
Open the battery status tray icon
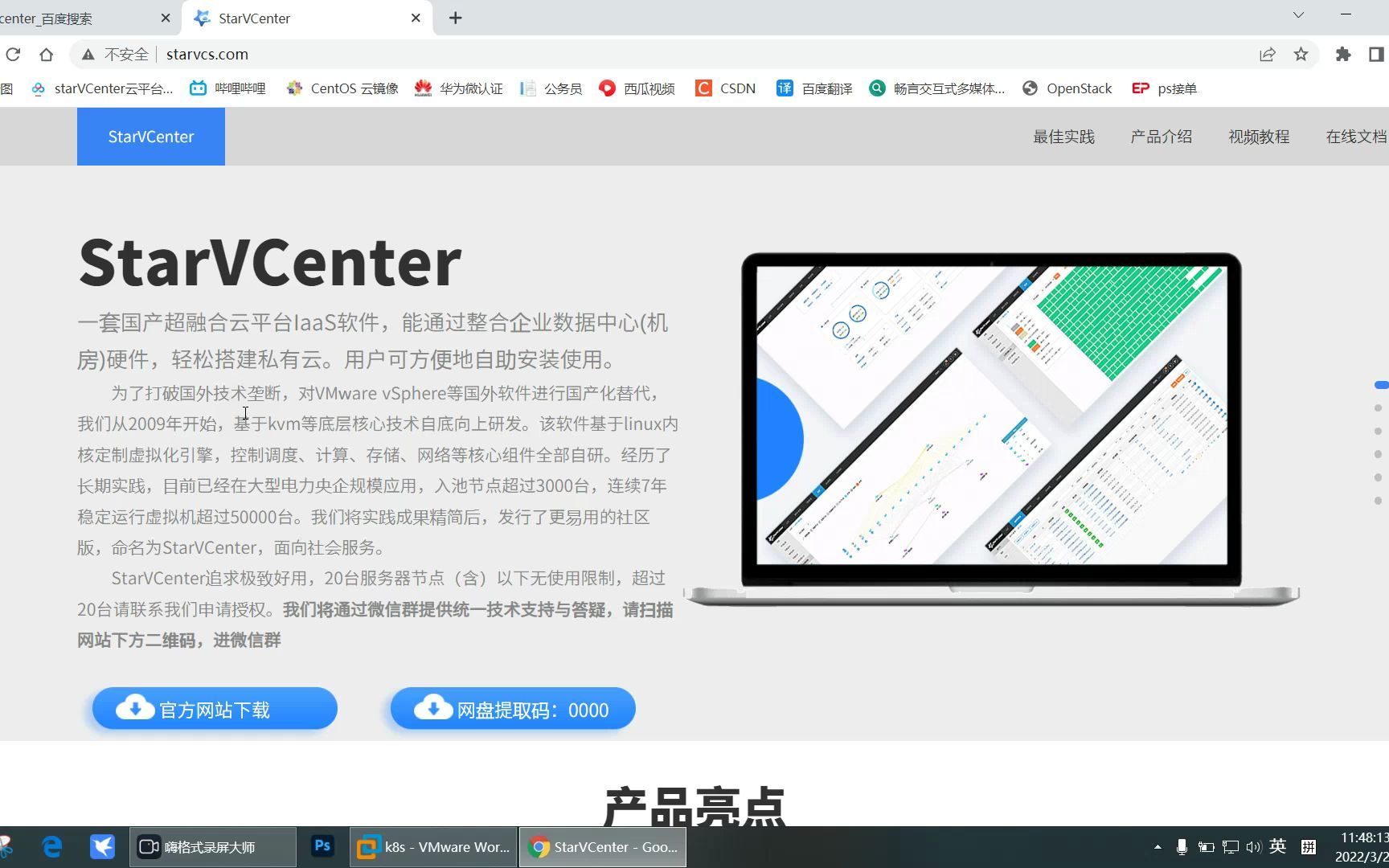coord(1206,847)
